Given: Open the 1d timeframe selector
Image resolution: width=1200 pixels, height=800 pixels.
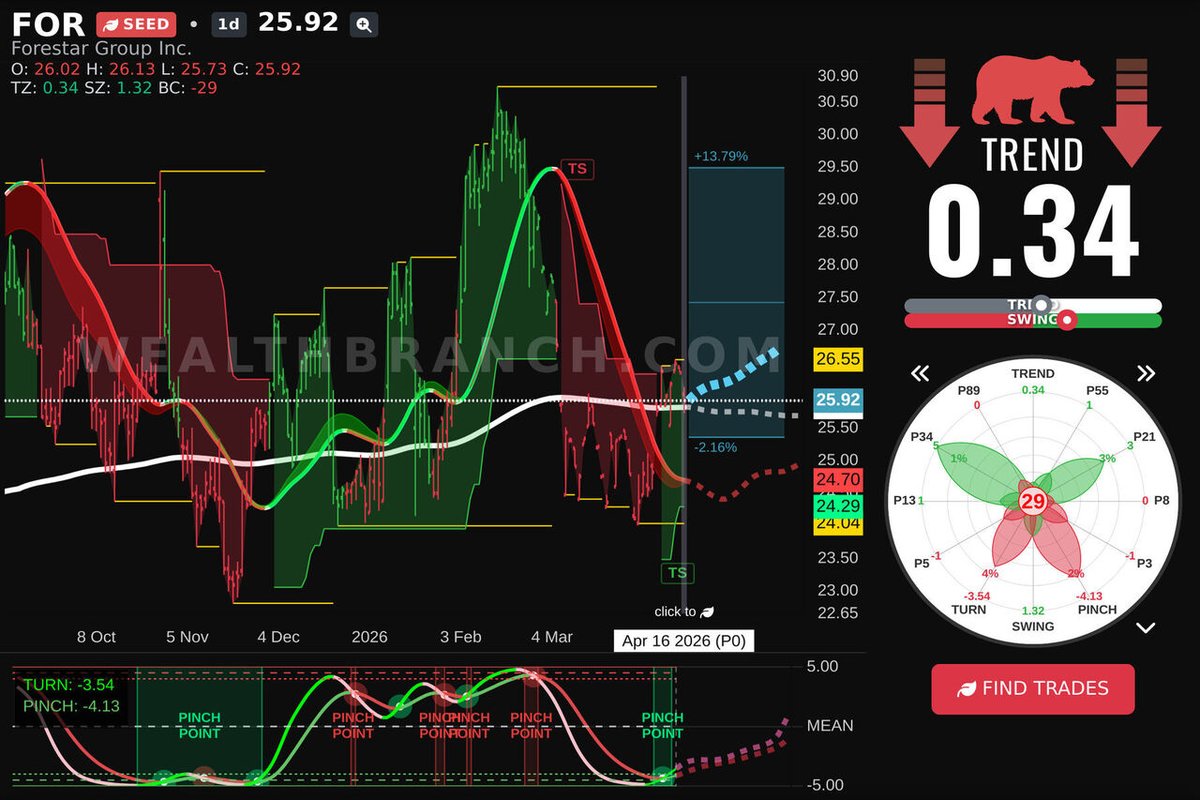Looking at the screenshot, I should (x=229, y=23).
